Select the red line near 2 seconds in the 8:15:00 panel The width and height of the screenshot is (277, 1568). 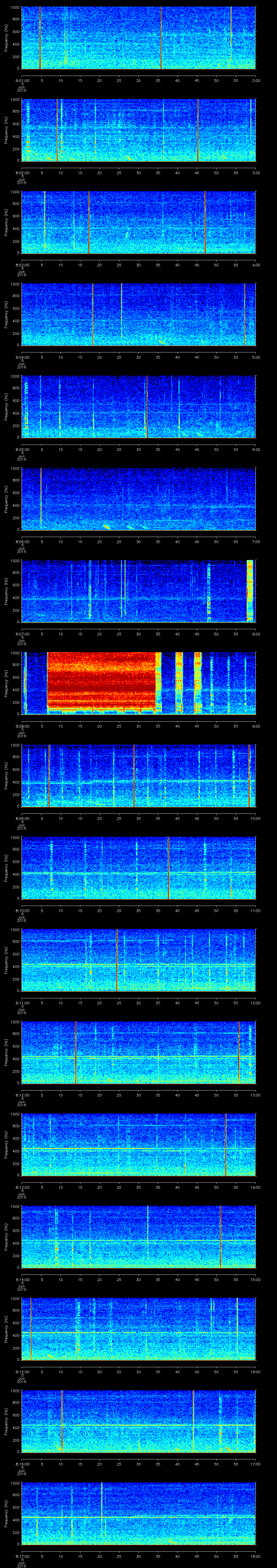point(31,1329)
